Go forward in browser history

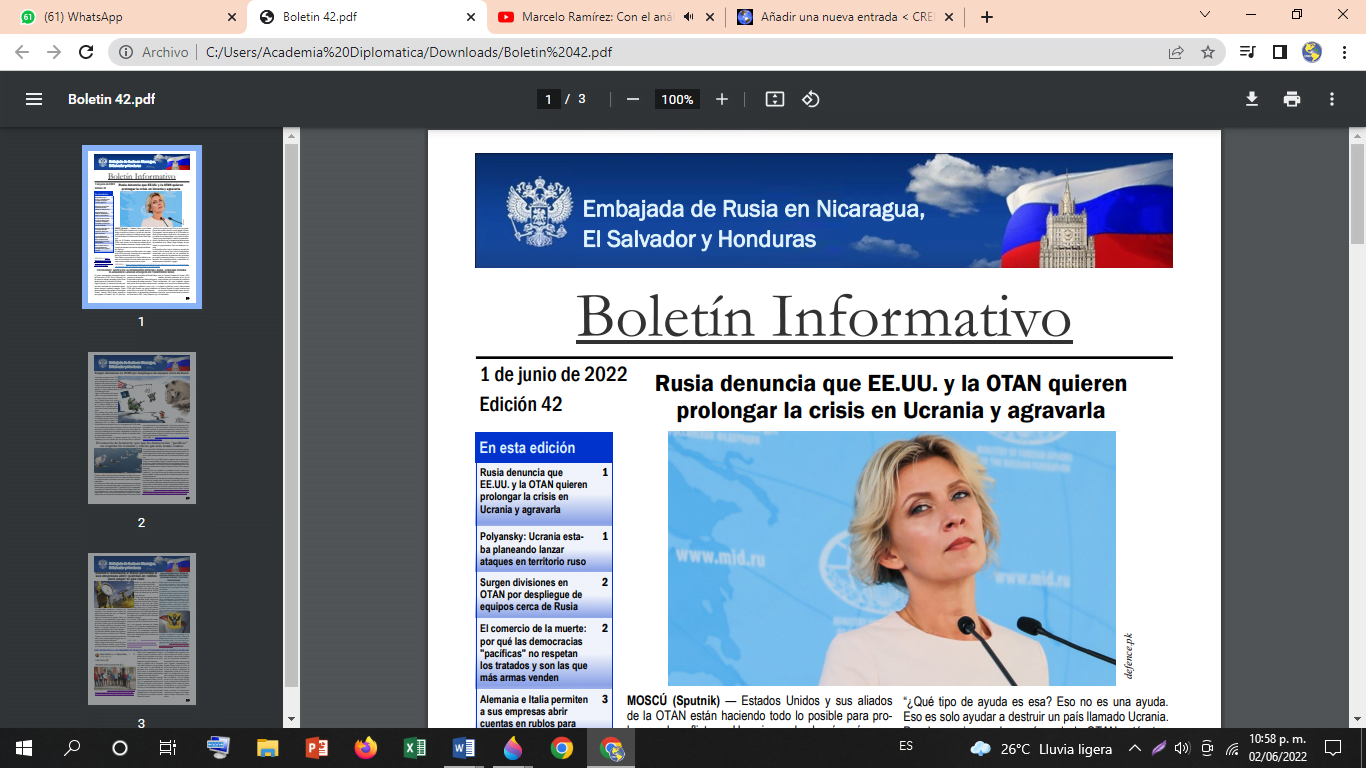54,52
